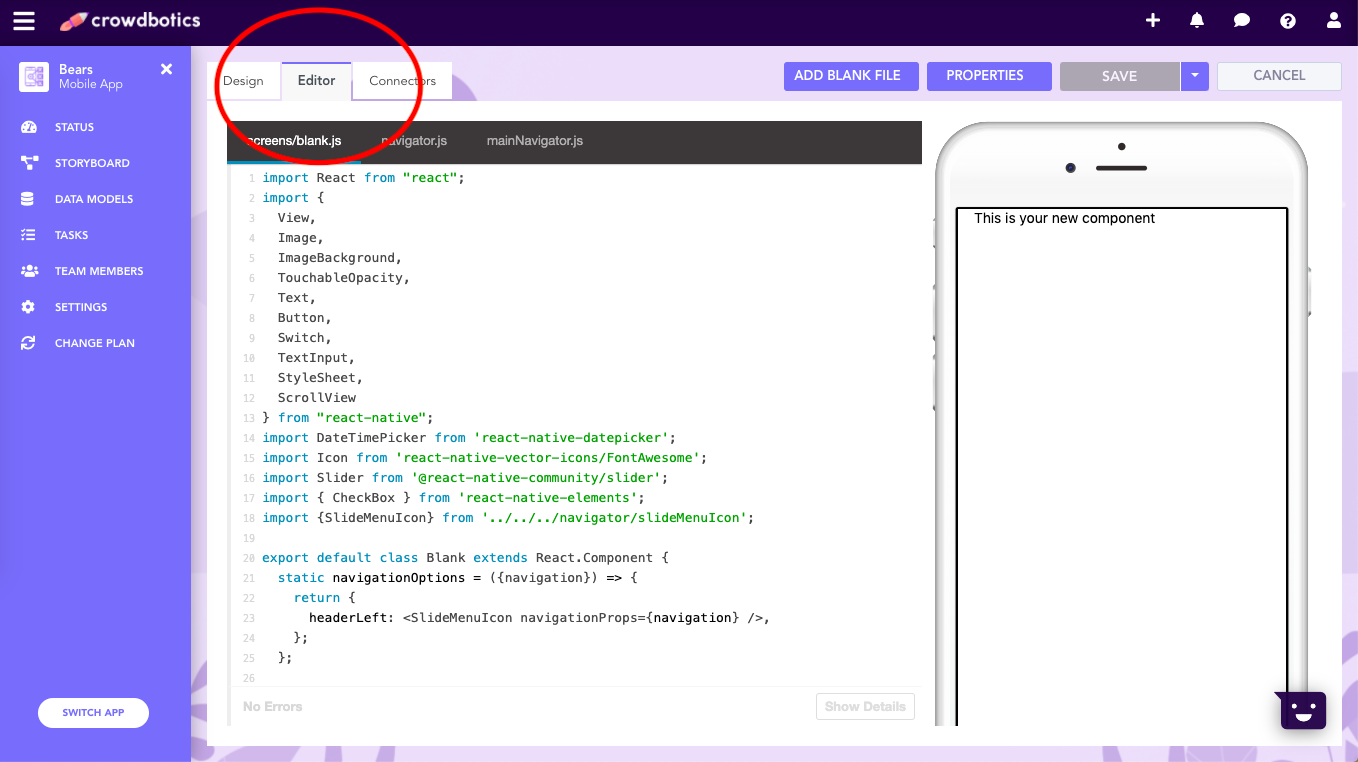1358x762 pixels.
Task: Select the mainNavigator.js file tab
Action: 535,141
